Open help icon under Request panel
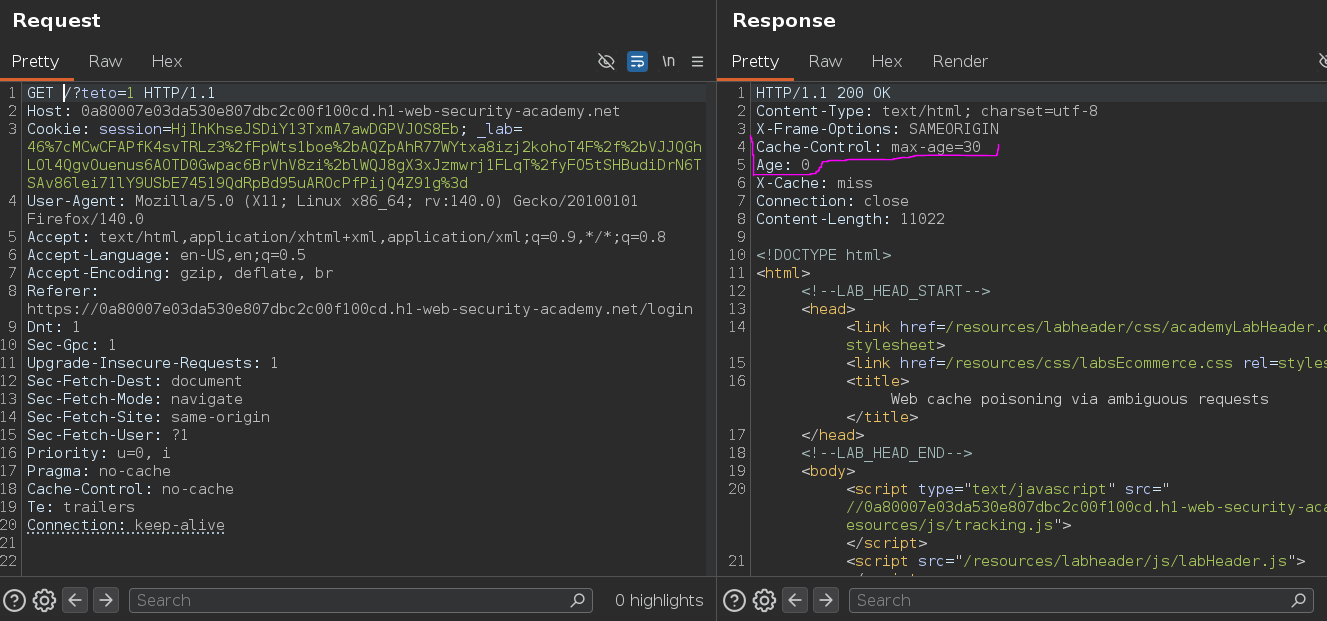This screenshot has height=621, width=1327. [x=14, y=600]
